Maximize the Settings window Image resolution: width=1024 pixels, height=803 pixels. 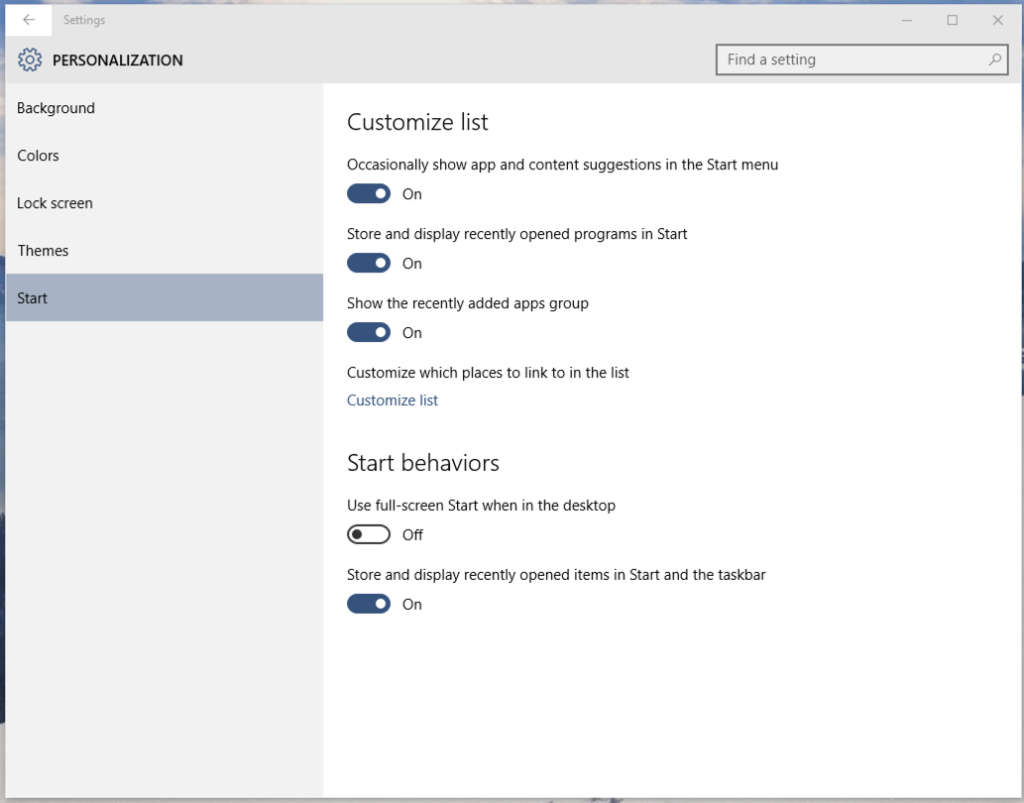pos(952,20)
